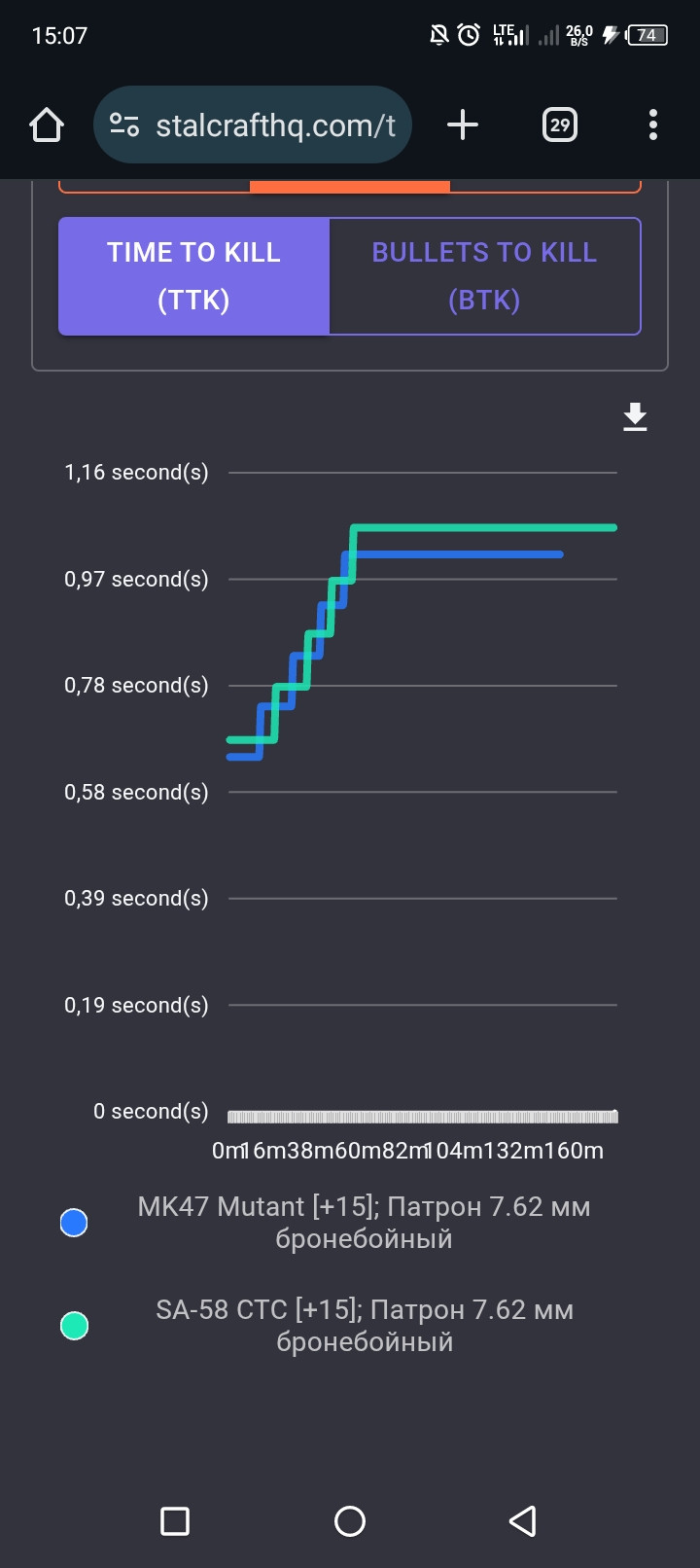This screenshot has height=1568, width=700.
Task: Click the green SA-58 line plateau on chart
Action: (x=484, y=527)
